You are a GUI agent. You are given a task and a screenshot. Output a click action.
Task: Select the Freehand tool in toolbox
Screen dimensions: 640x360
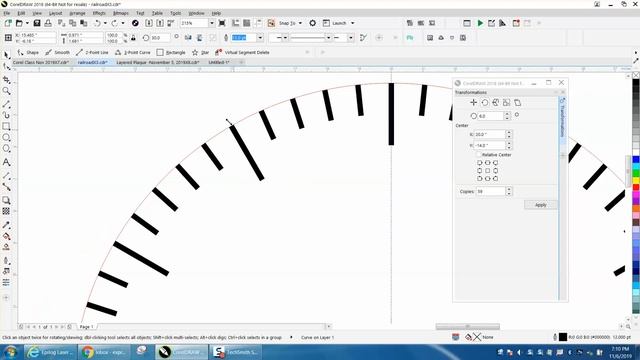pyautogui.click(x=6, y=104)
